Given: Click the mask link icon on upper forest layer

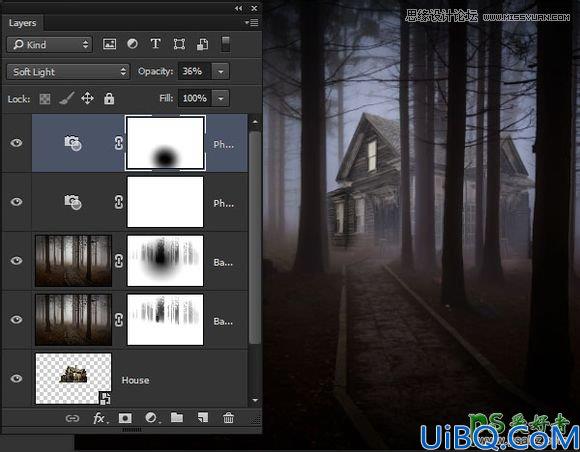Looking at the screenshot, I should pyautogui.click(x=118, y=261).
